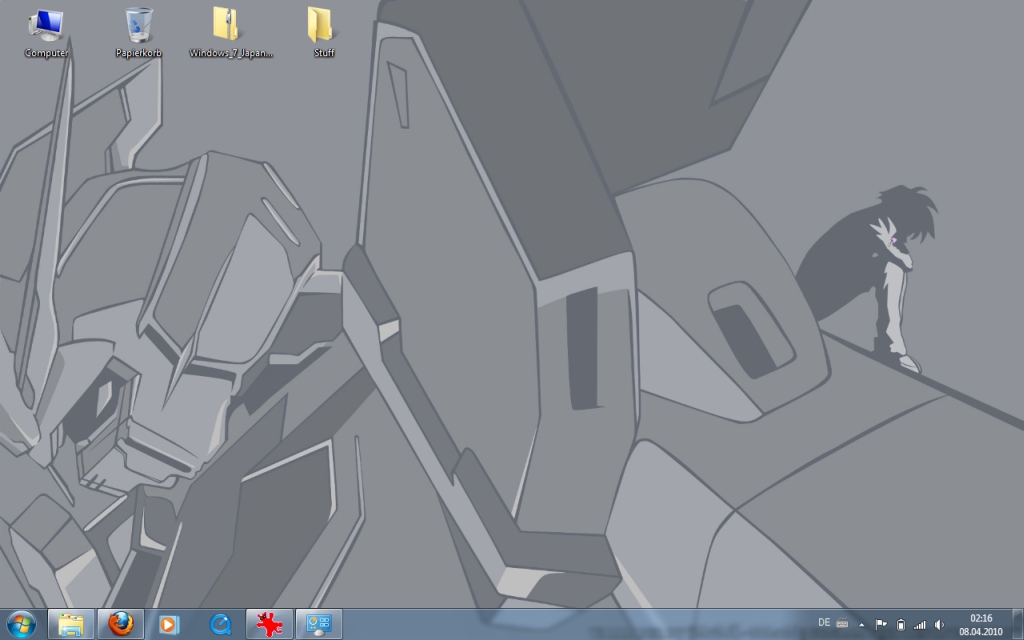Switch to Firefox in the taskbar
The height and width of the screenshot is (640, 1024).
[121, 625]
